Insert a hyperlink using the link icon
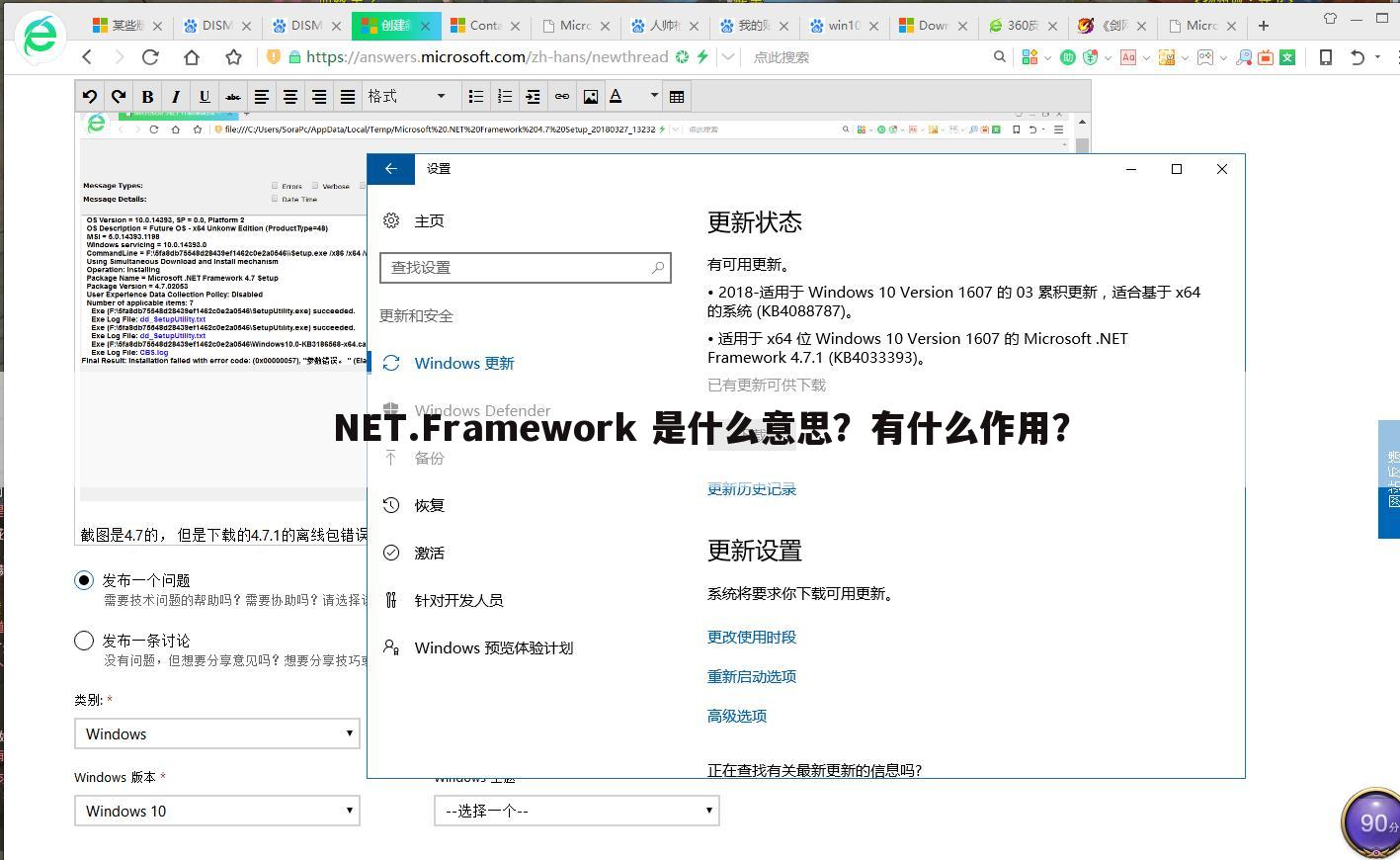The width and height of the screenshot is (1400, 860). tap(562, 96)
